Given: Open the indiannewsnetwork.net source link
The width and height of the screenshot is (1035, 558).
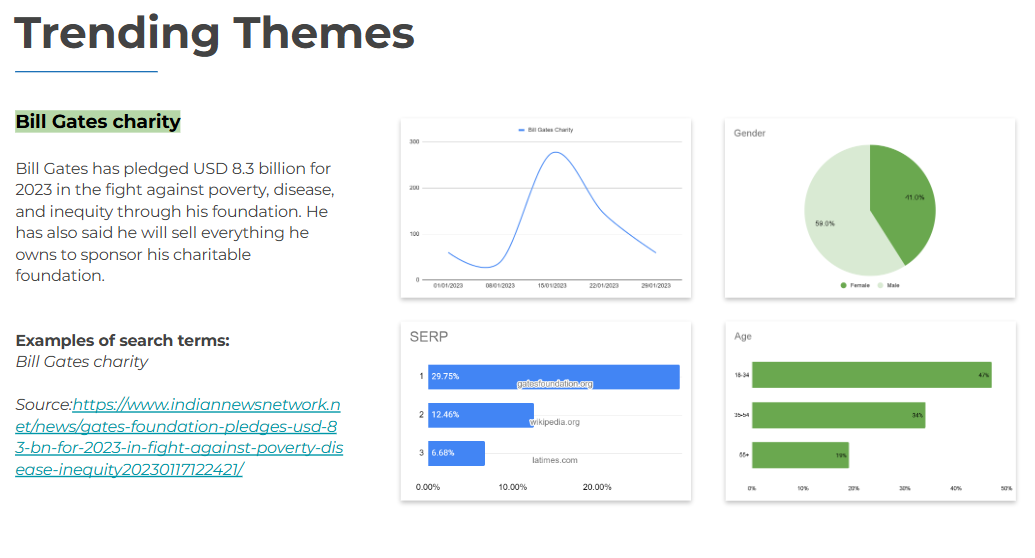Looking at the screenshot, I should pos(179,437).
